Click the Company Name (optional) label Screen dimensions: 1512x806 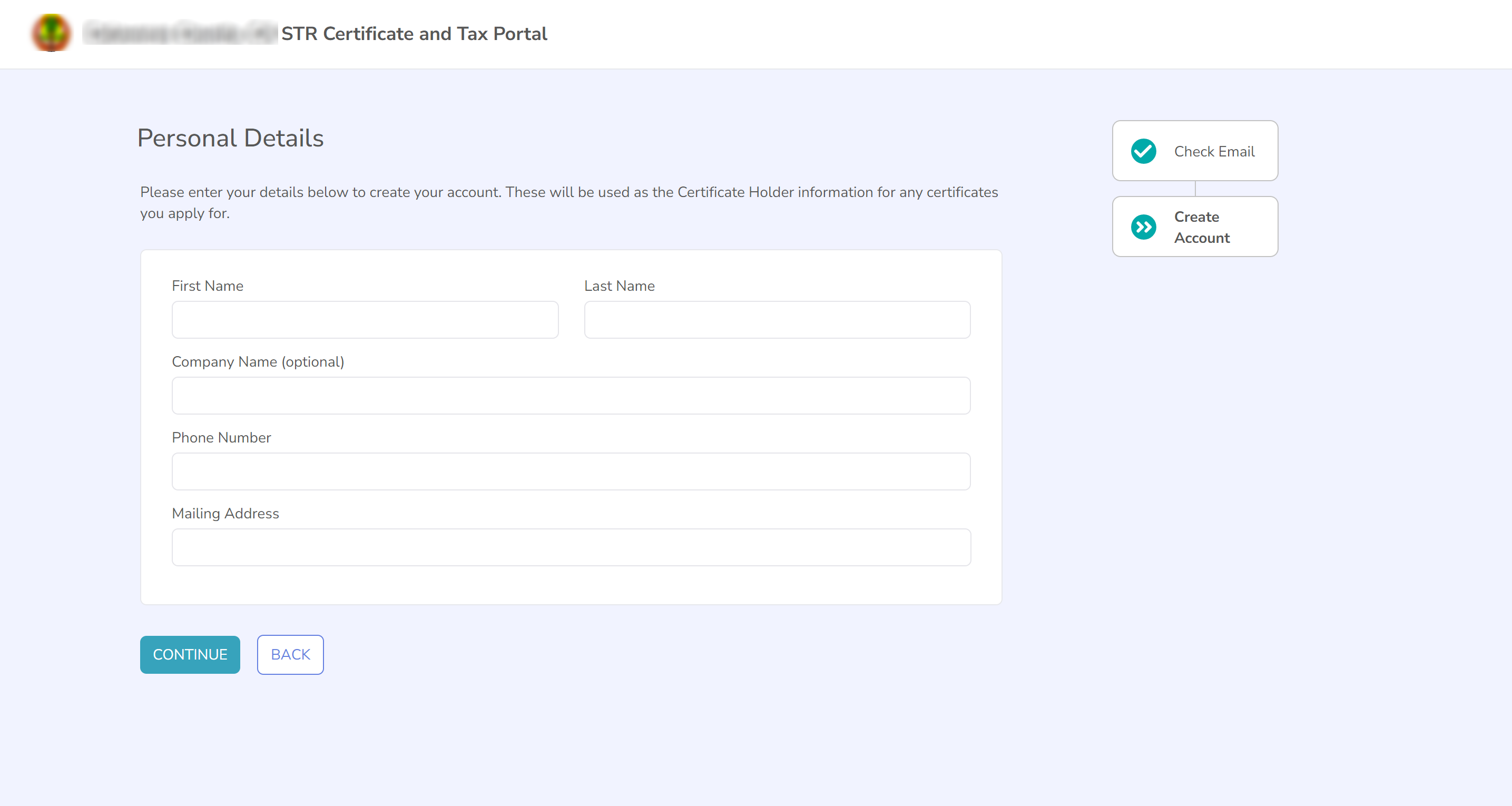258,361
